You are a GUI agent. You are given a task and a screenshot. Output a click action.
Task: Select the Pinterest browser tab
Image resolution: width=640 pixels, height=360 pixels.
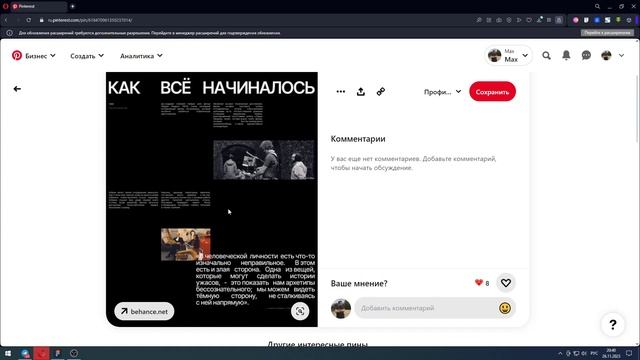pos(39,7)
